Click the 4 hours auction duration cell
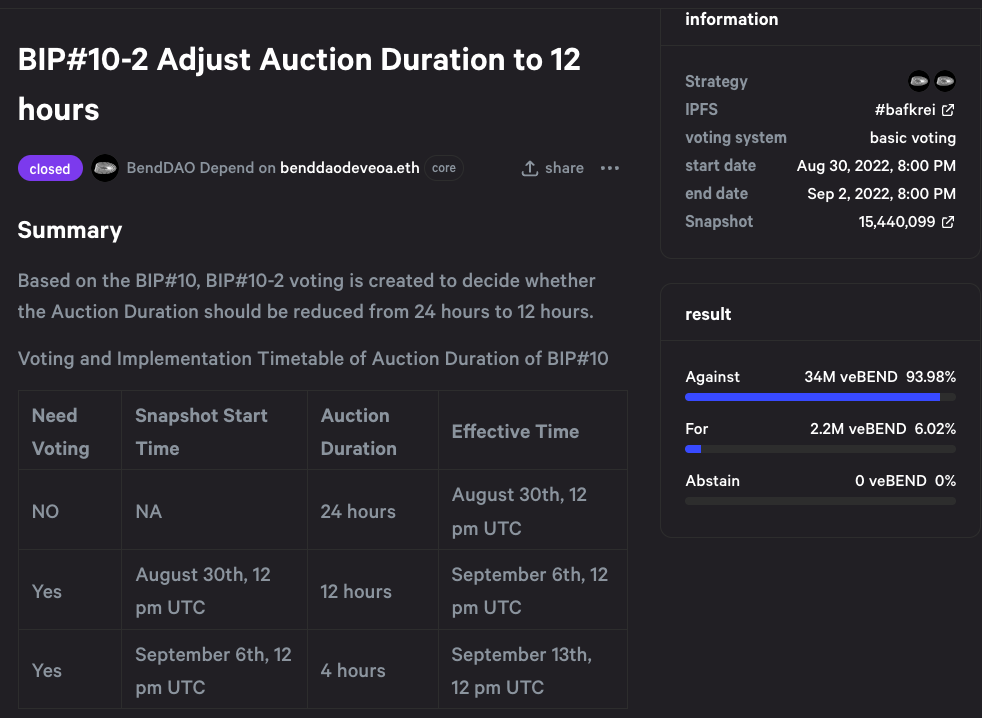 click(x=353, y=671)
